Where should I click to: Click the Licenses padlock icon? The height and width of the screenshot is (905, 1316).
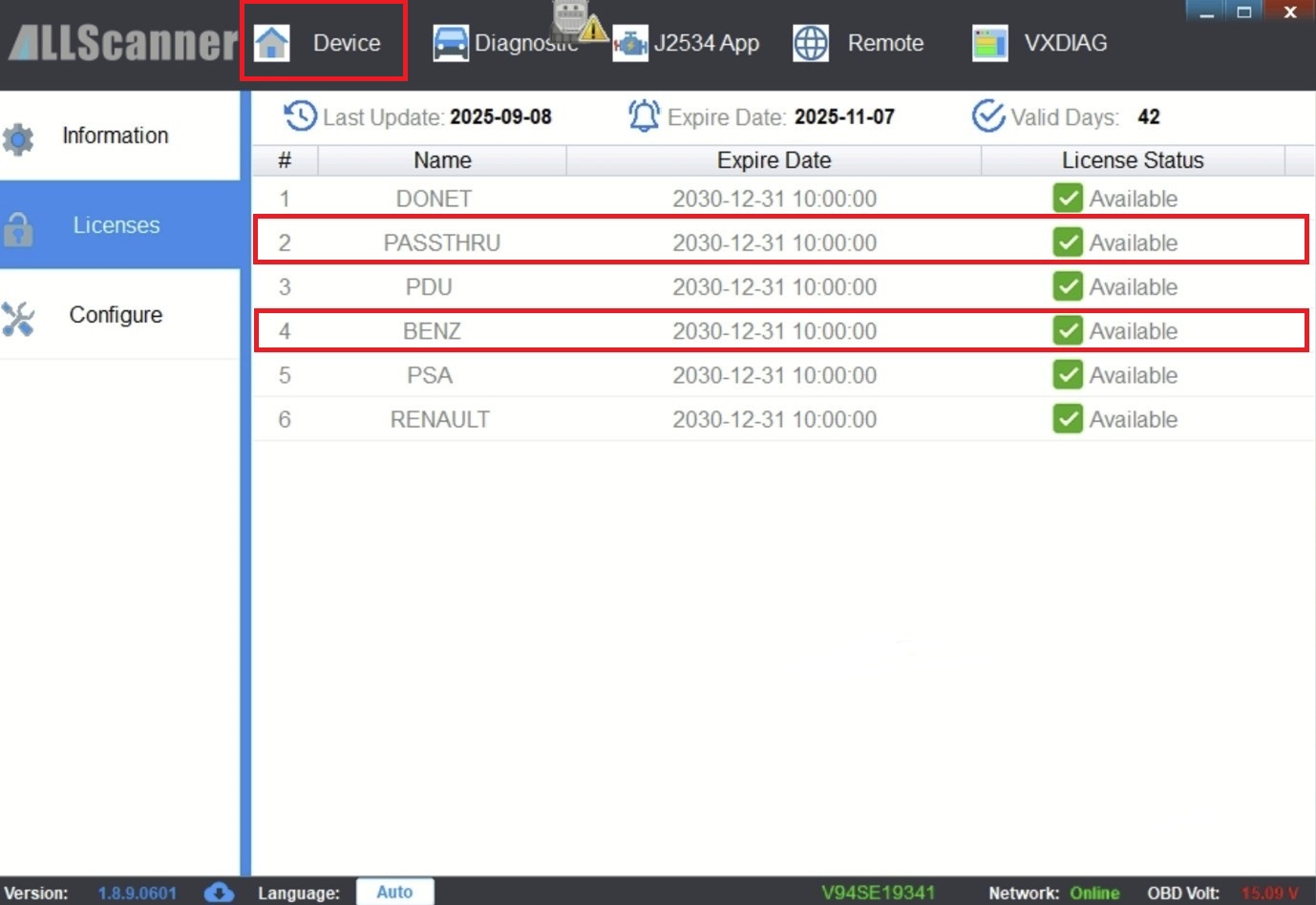(18, 229)
